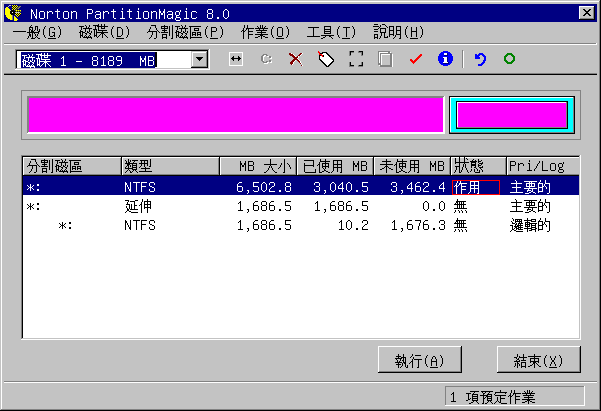Click the red X delete partition icon

coord(296,59)
